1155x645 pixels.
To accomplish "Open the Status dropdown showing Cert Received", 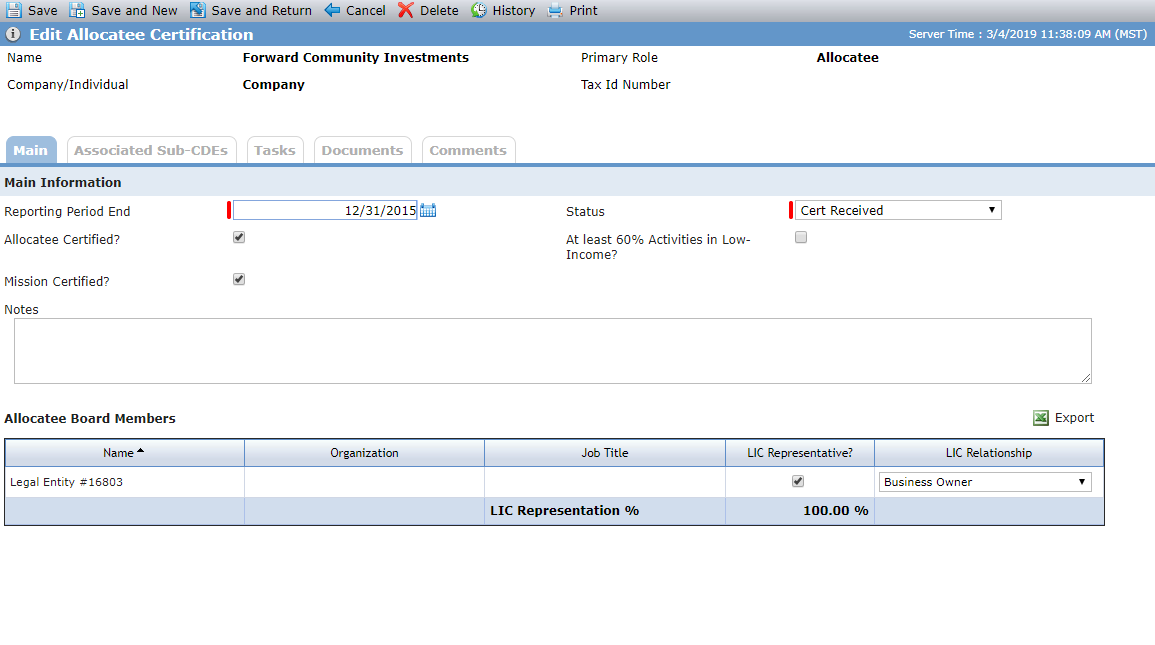I will click(x=898, y=210).
